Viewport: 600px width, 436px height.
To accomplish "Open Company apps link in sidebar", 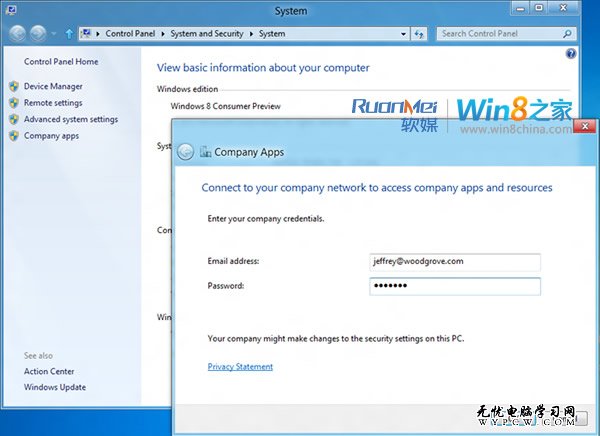I will (x=51, y=136).
